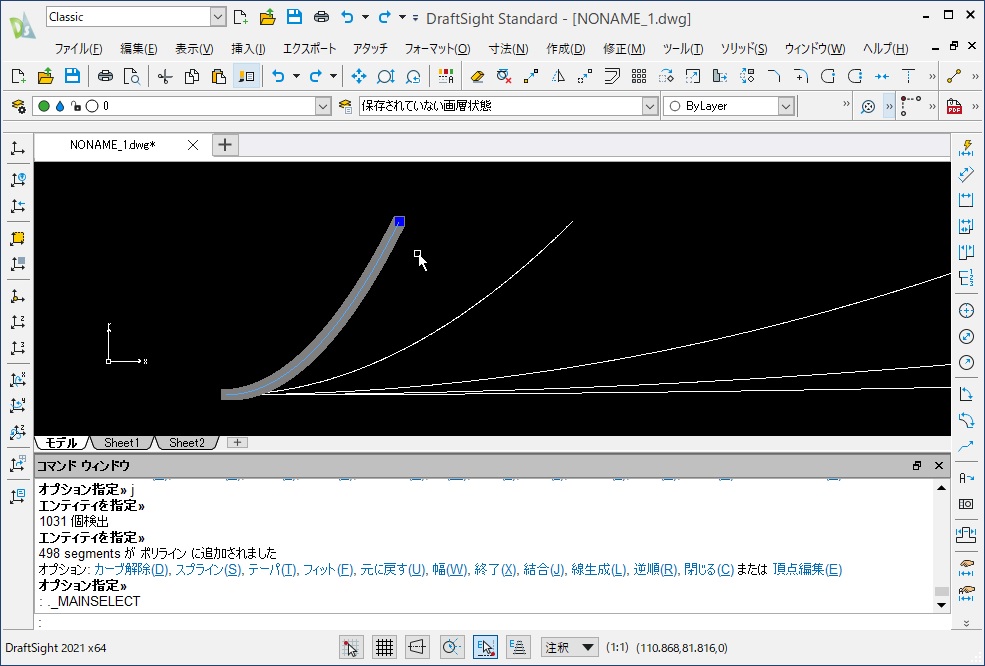Viewport: 985px width, 666px height.
Task: Switch to the Sheet2 tab
Action: (x=187, y=443)
